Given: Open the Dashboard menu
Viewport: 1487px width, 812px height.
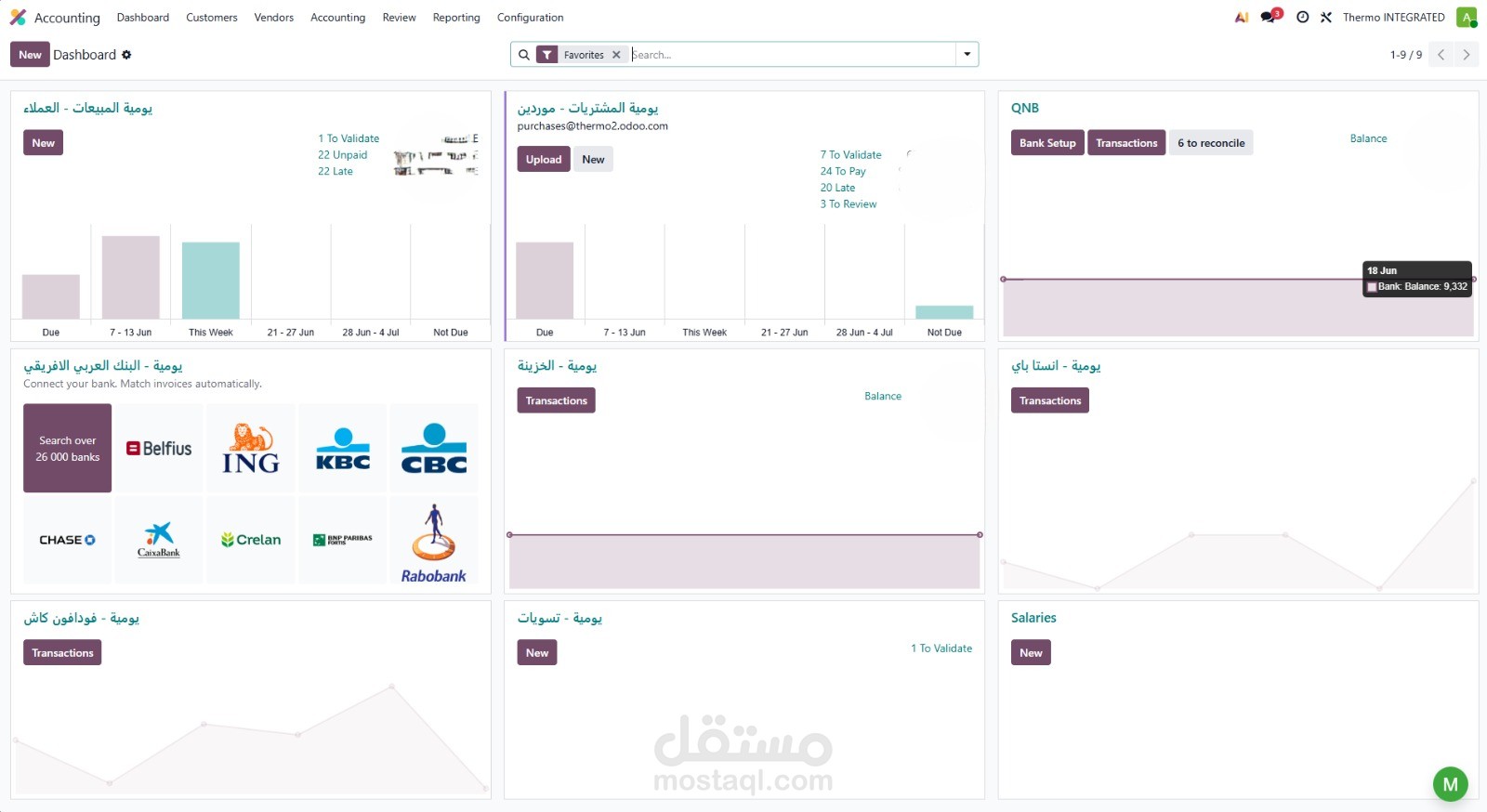Looking at the screenshot, I should pos(143,18).
